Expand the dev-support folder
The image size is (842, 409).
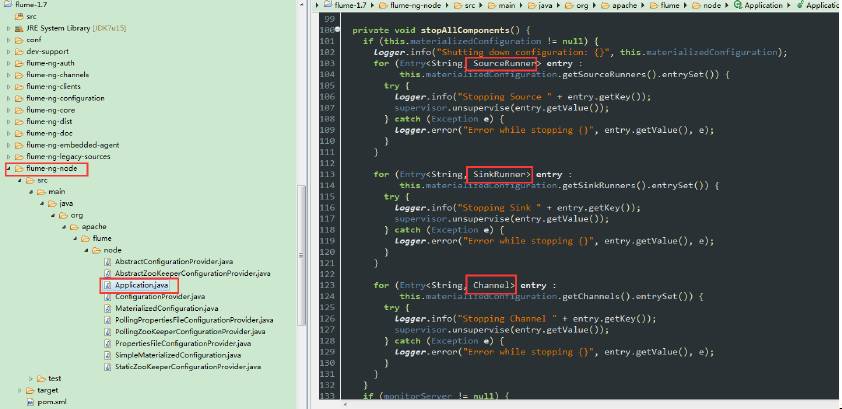(9, 52)
